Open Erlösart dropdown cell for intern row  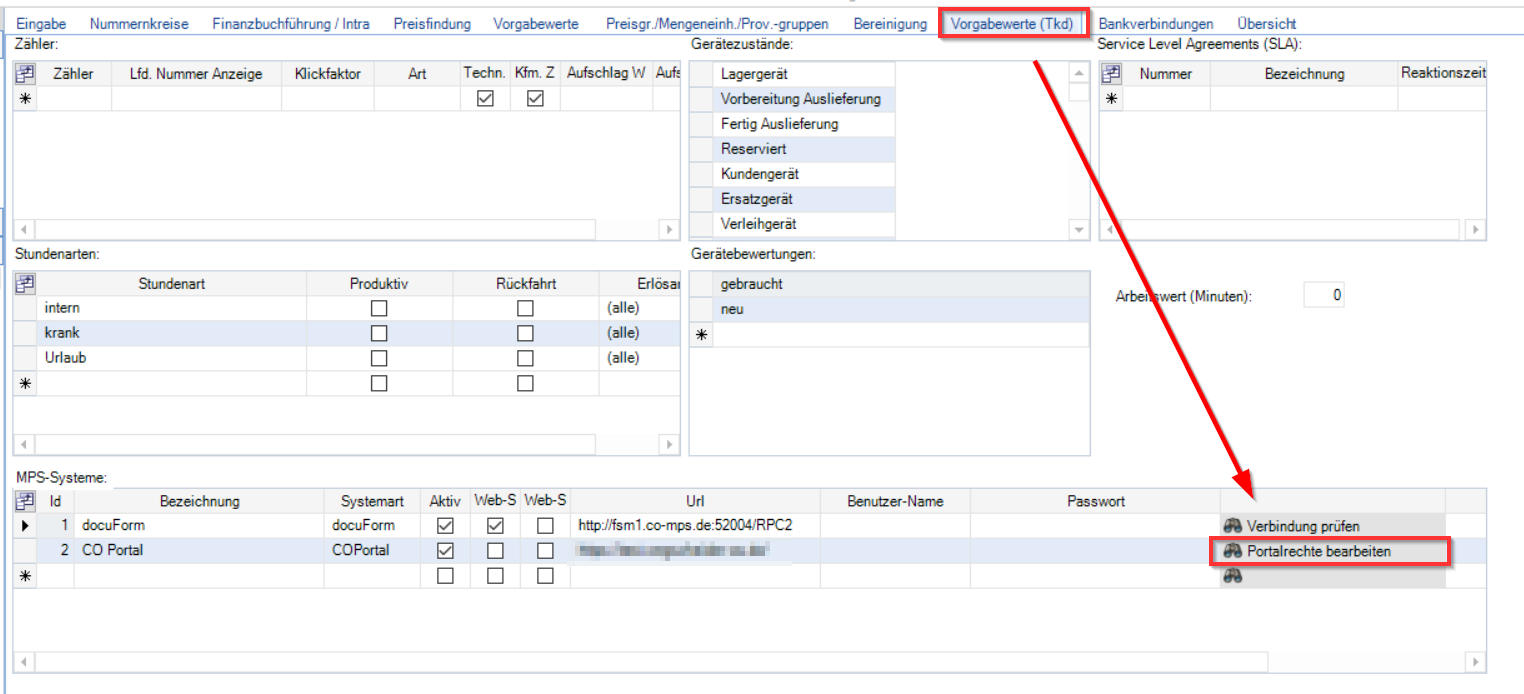coord(638,308)
